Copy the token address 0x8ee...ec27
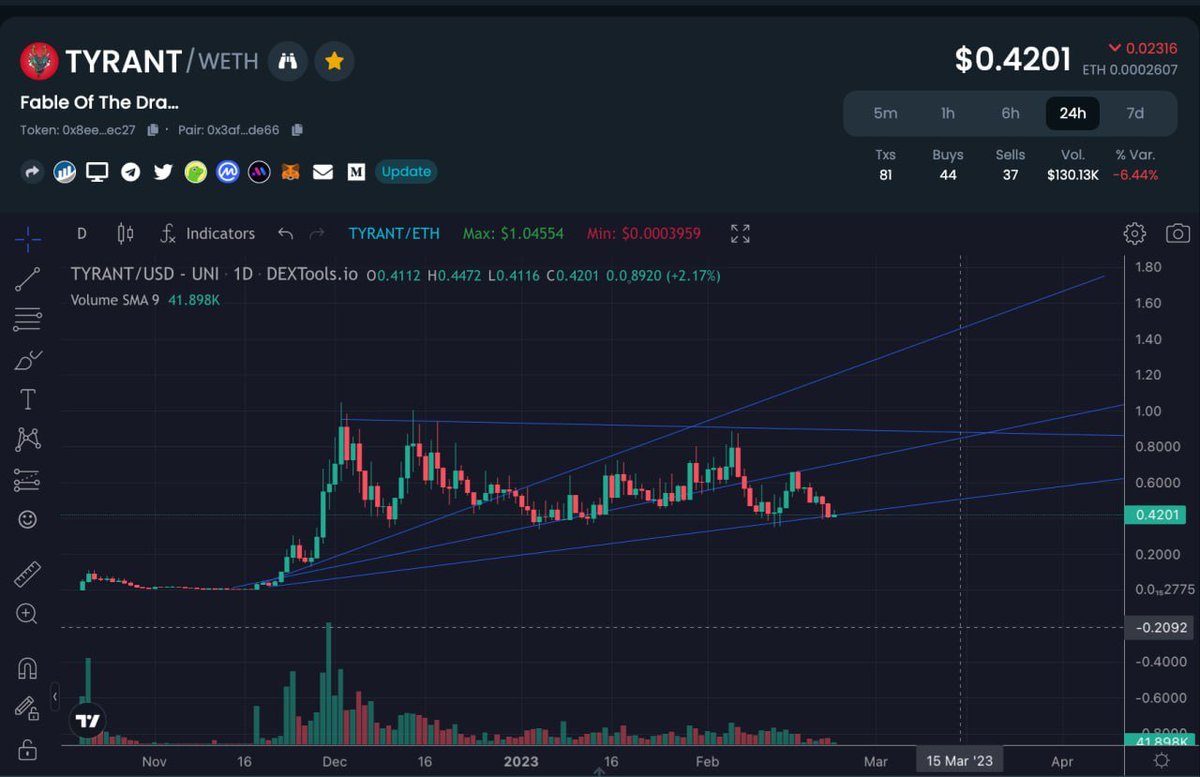 153,130
